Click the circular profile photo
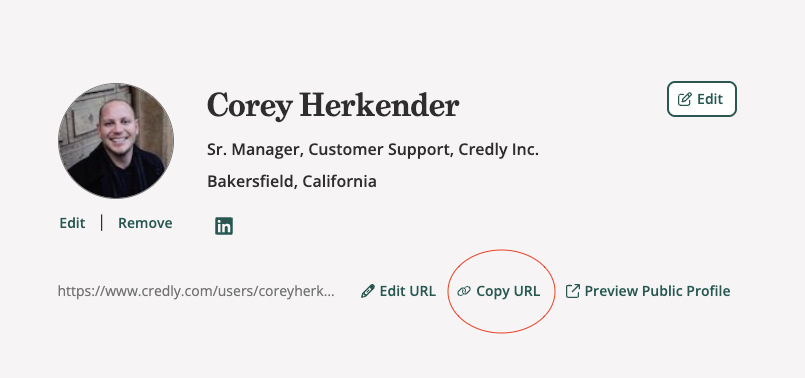This screenshot has height=378, width=805. [x=116, y=141]
